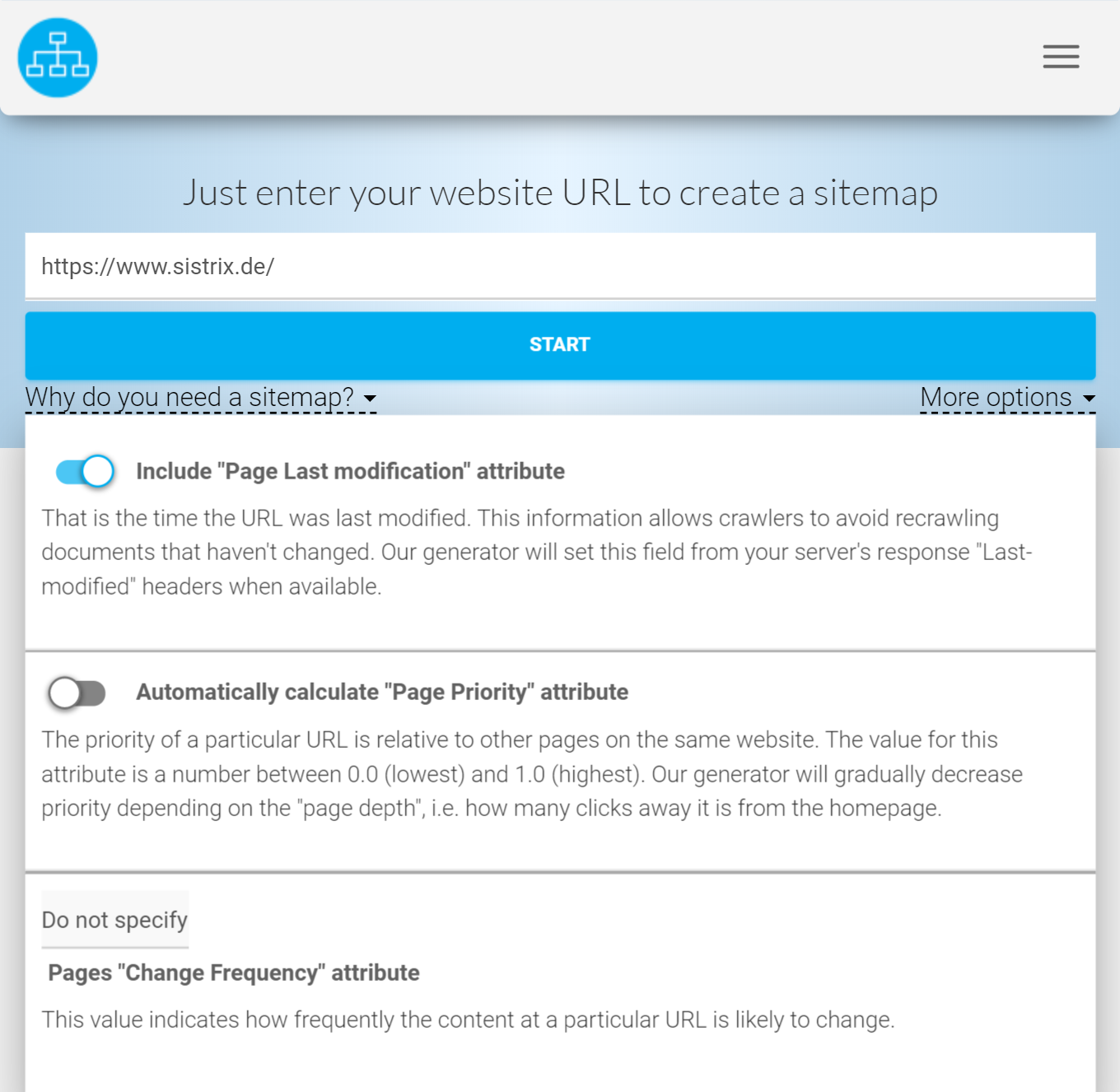Enable the "Page Priority" toggle switch

click(77, 693)
